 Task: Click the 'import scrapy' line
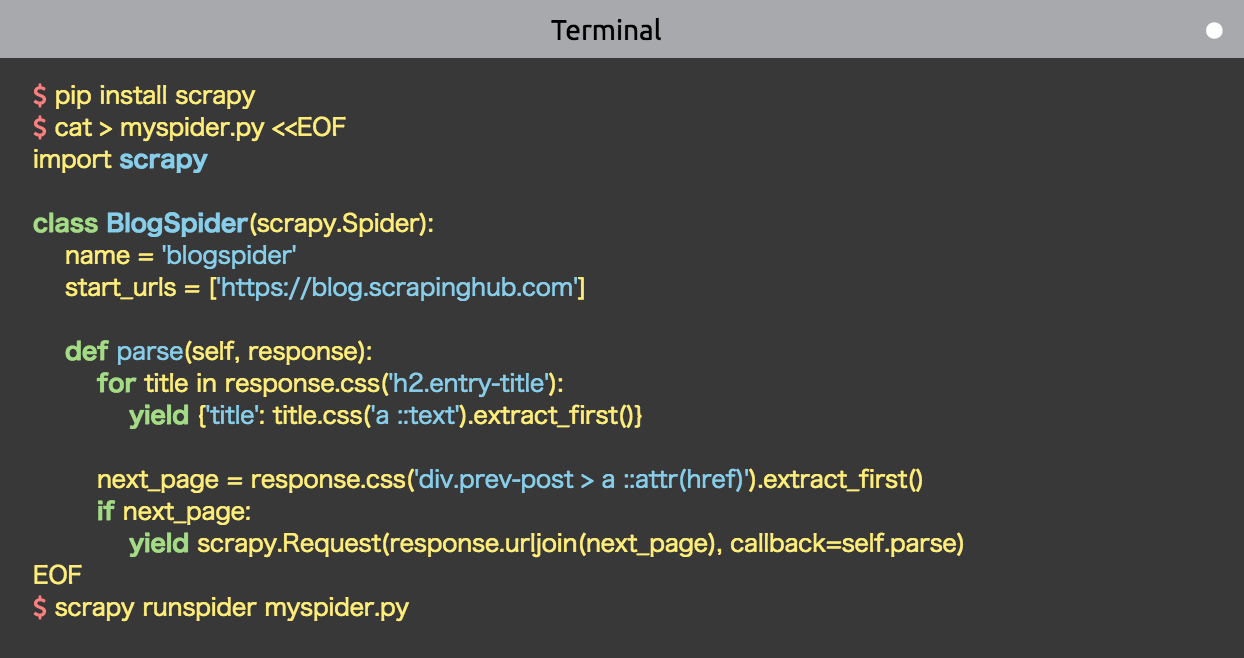(120, 160)
